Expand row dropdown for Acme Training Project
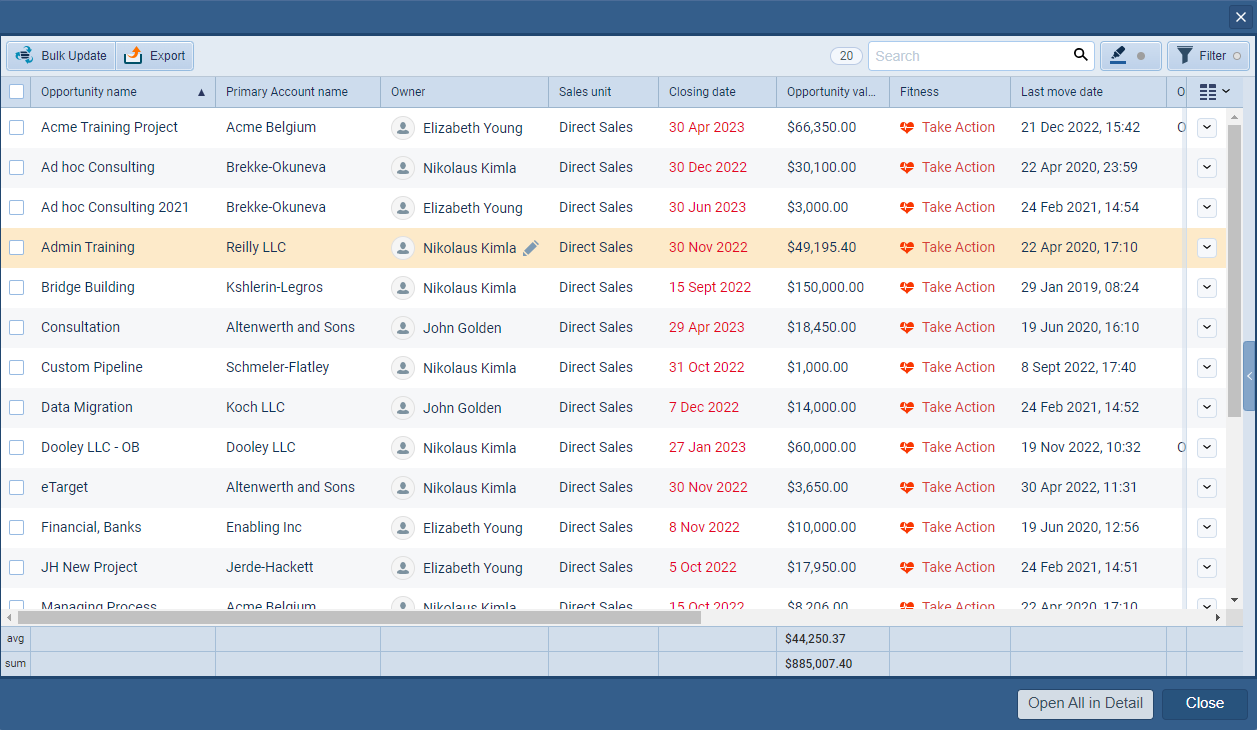The width and height of the screenshot is (1257, 730). (x=1206, y=128)
